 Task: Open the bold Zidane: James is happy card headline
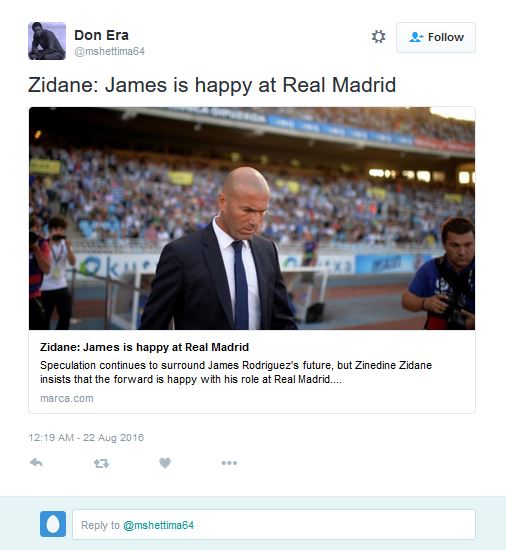pyautogui.click(x=144, y=347)
